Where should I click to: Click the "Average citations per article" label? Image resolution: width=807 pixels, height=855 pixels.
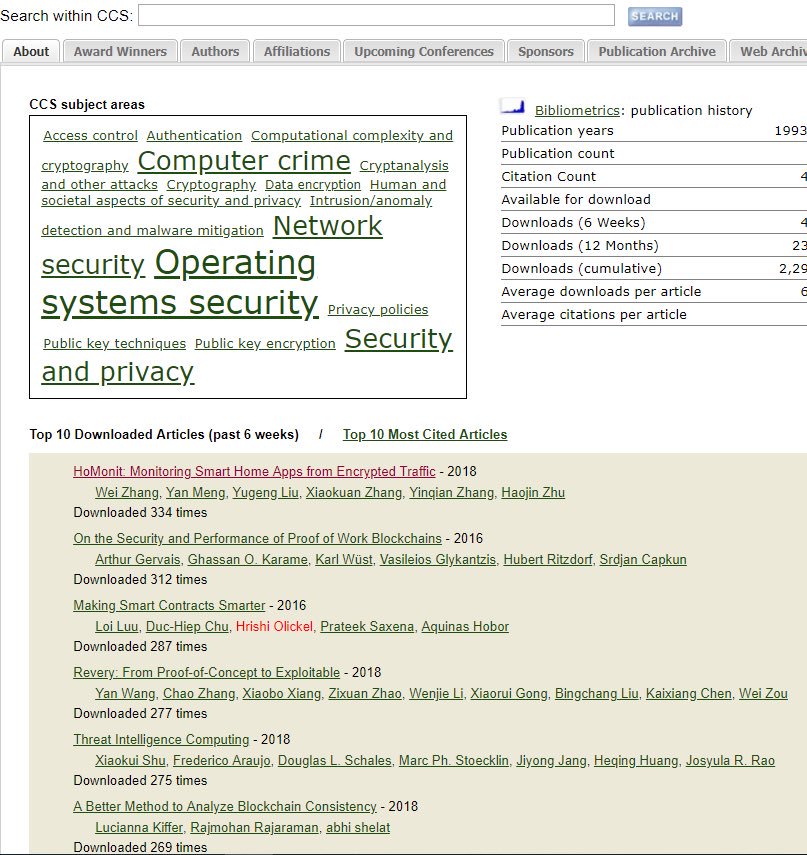[594, 315]
